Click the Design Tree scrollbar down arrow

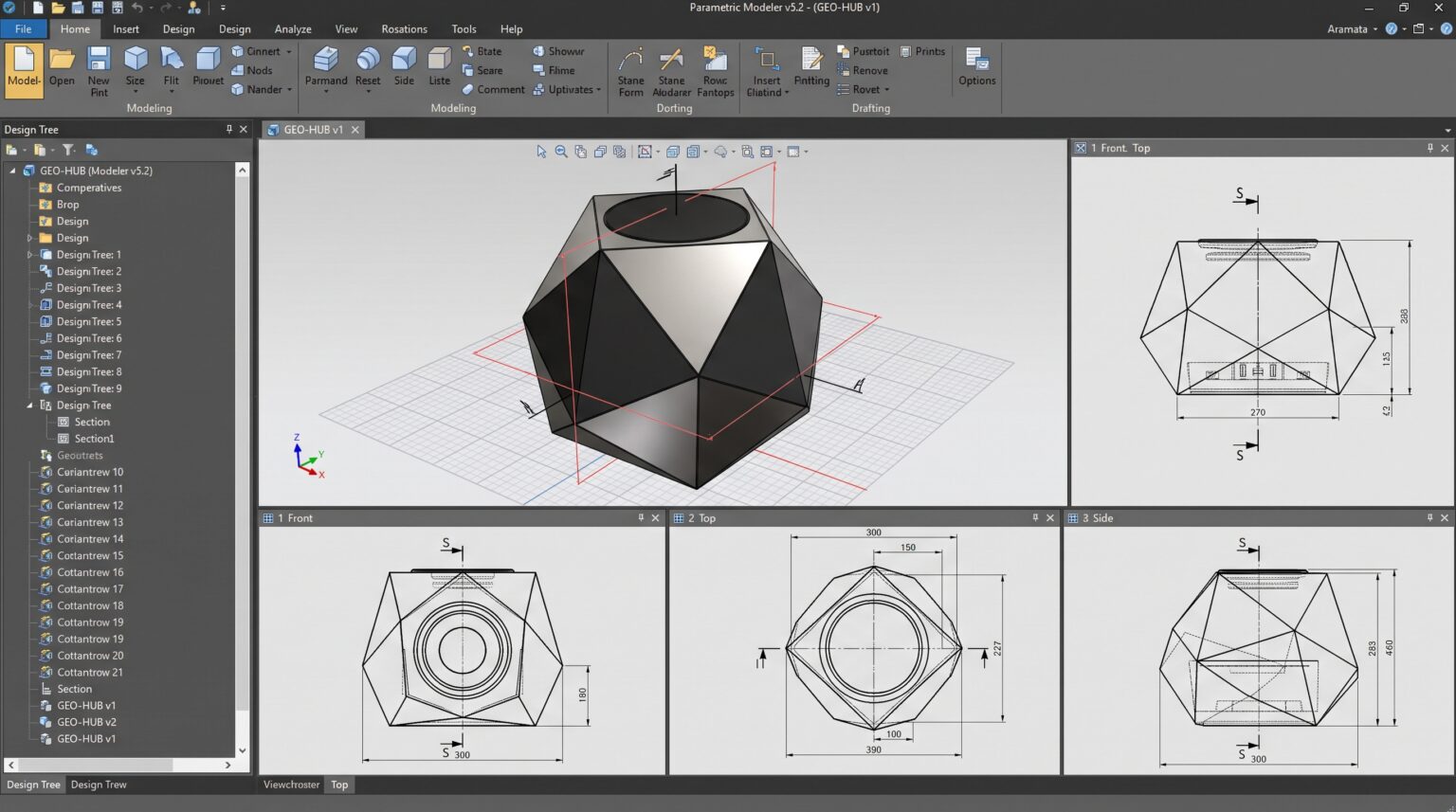coord(242,750)
